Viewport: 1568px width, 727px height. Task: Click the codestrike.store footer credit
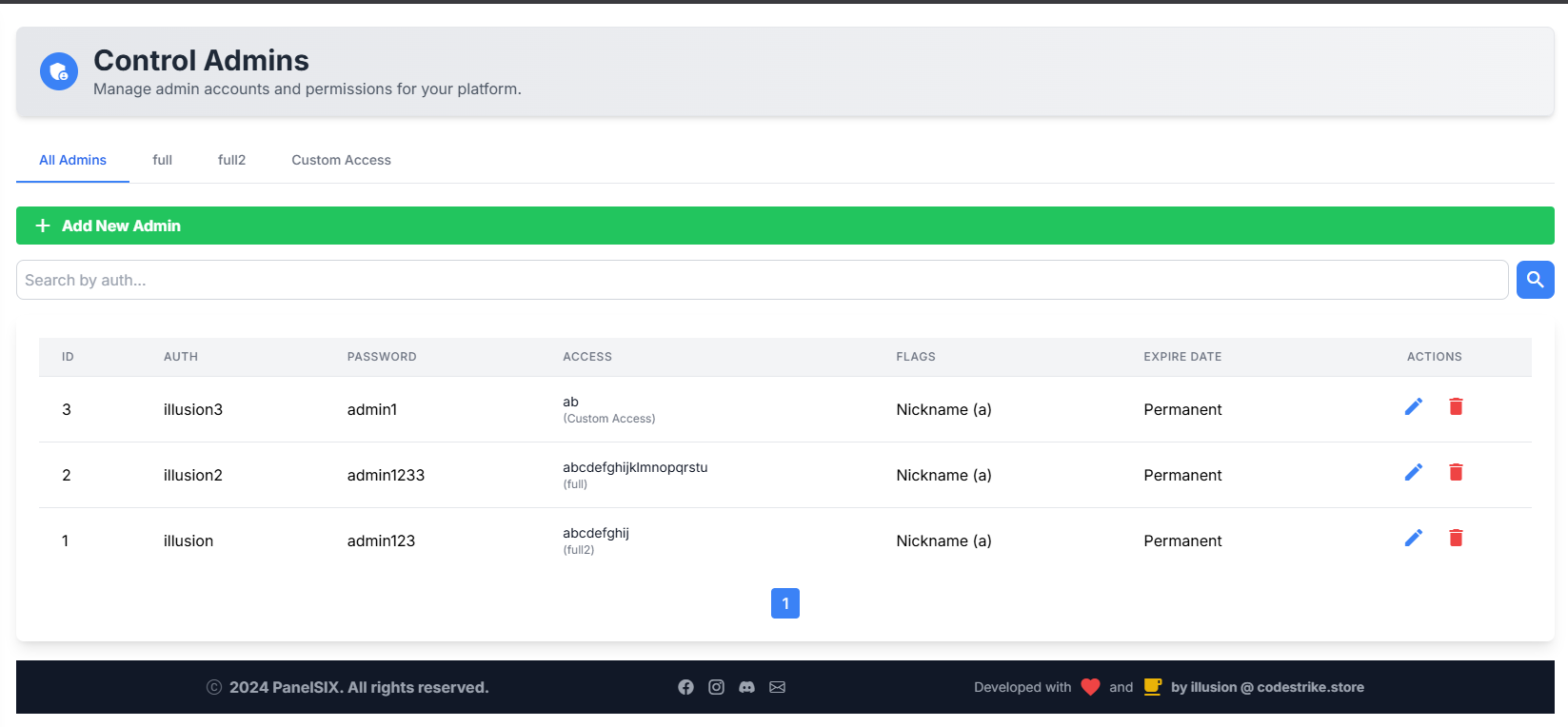click(1266, 687)
